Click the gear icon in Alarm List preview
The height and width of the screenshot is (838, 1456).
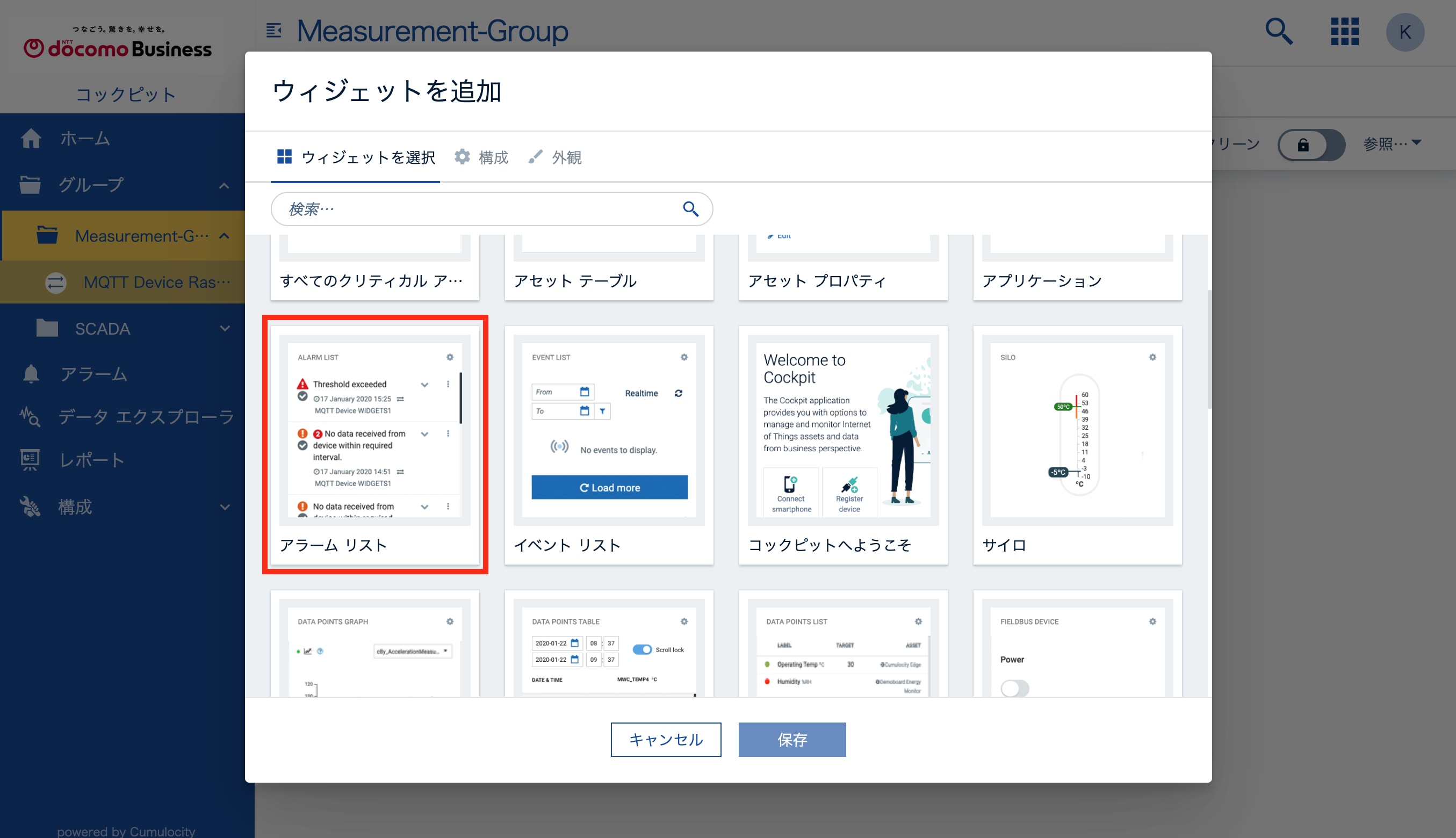click(450, 357)
